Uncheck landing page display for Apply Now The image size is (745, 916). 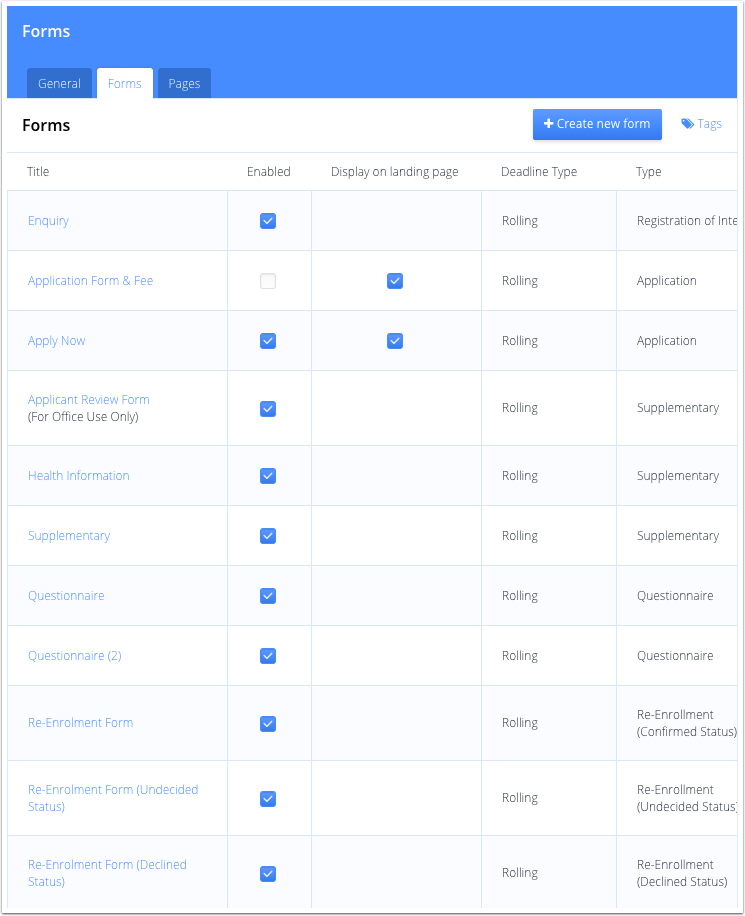pos(395,341)
